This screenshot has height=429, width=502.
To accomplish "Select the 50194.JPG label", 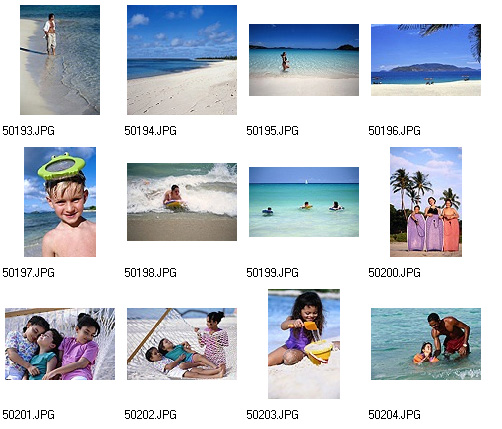I will pyautogui.click(x=150, y=131).
